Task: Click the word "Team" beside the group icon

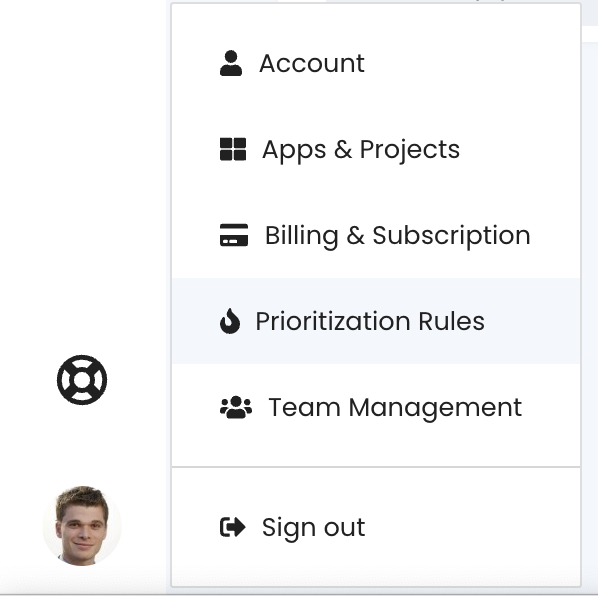Action: click(x=304, y=407)
